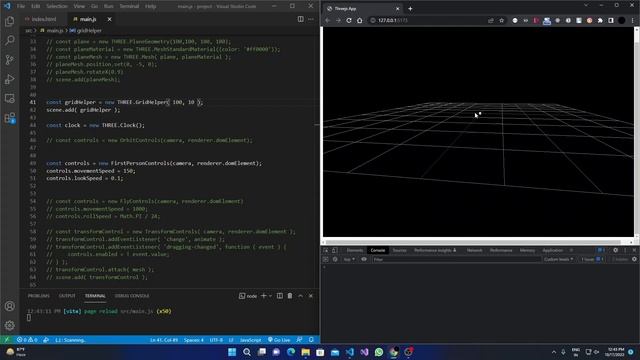This screenshot has width=640, height=360.
Task: Switch to DevTools Sources tab
Action: (x=399, y=250)
